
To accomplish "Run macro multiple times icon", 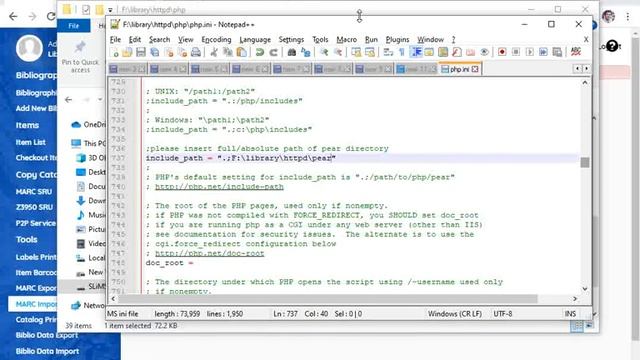I will 543,52.
